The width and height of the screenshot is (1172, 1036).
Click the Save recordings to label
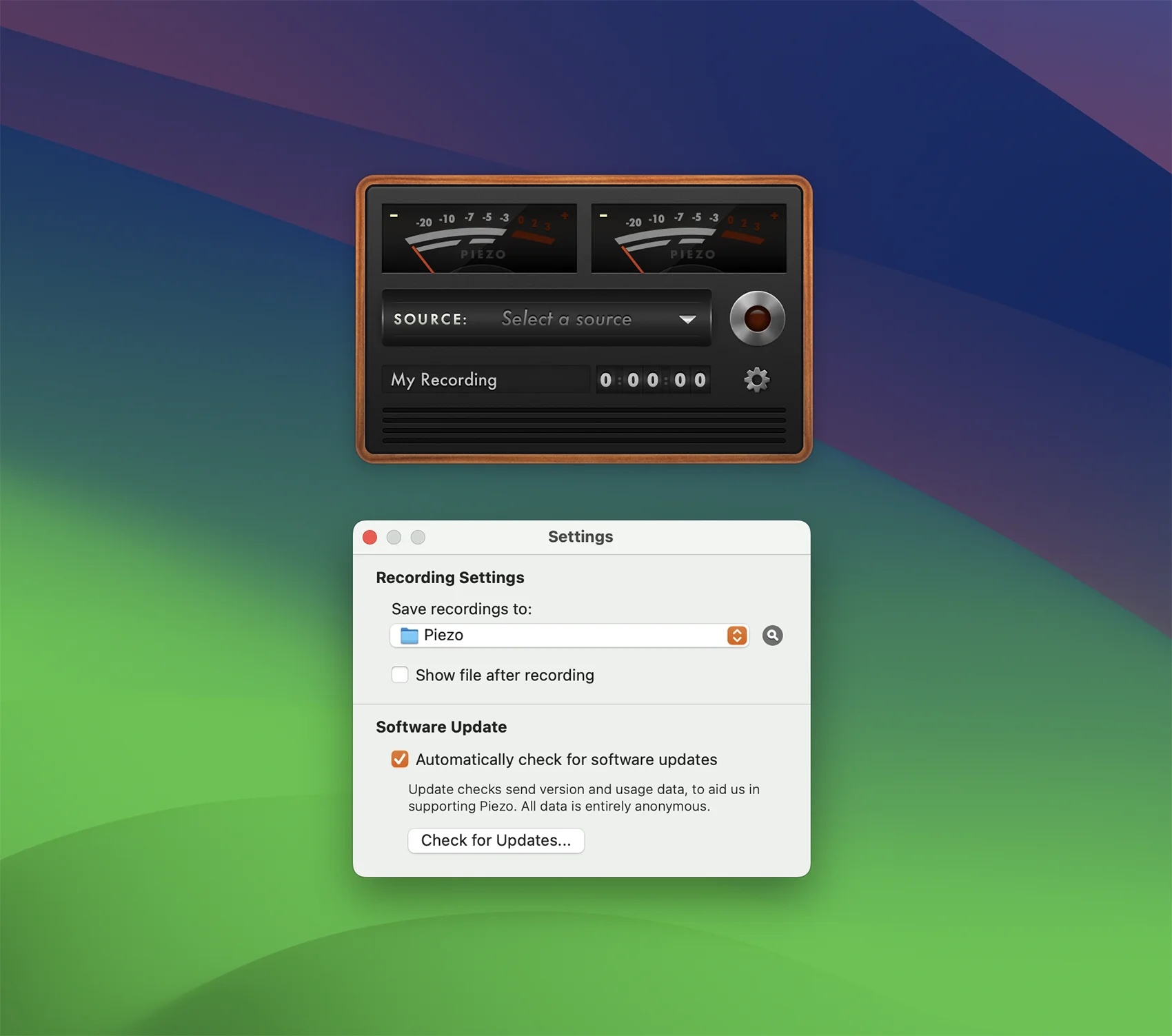coord(462,609)
